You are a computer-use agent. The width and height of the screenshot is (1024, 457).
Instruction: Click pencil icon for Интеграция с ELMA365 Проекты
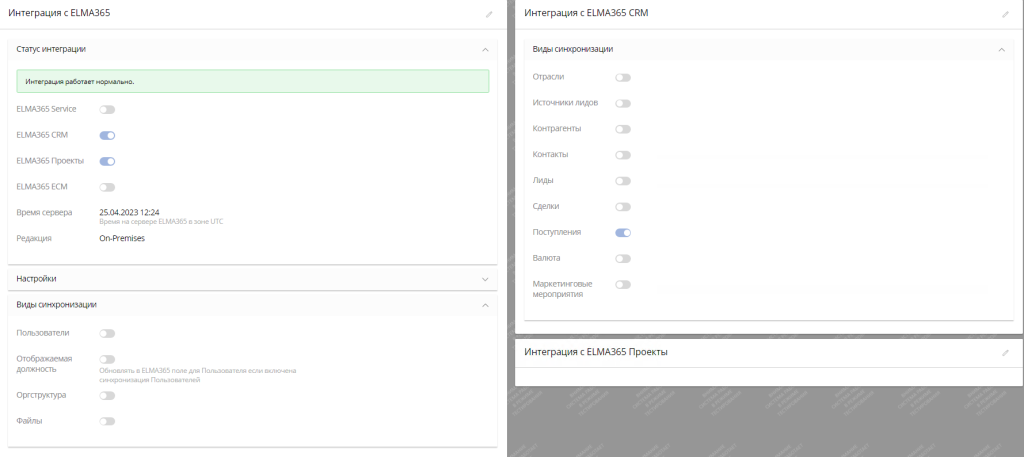coord(1005,353)
